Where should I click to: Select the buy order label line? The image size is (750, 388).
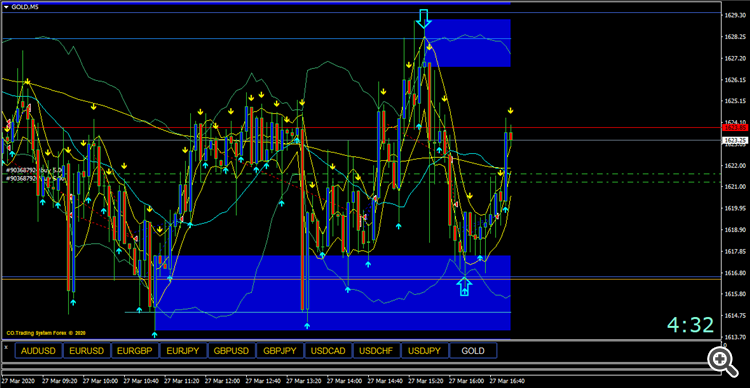click(x=34, y=170)
